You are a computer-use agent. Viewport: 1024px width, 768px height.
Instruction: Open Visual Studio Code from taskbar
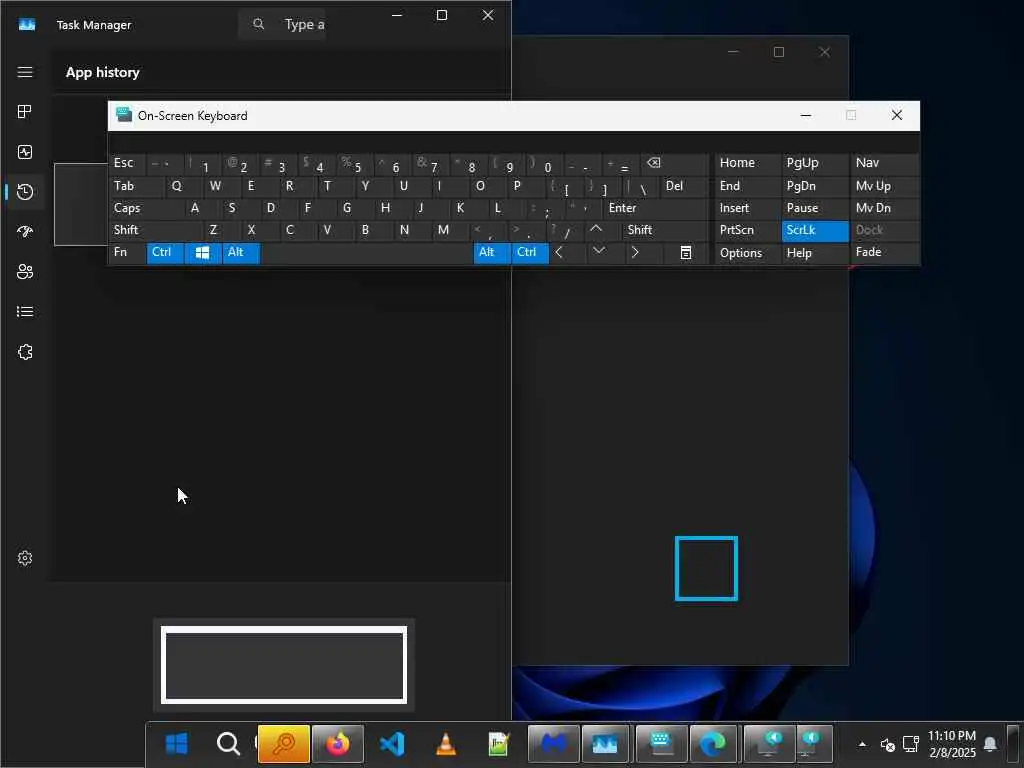tap(392, 744)
